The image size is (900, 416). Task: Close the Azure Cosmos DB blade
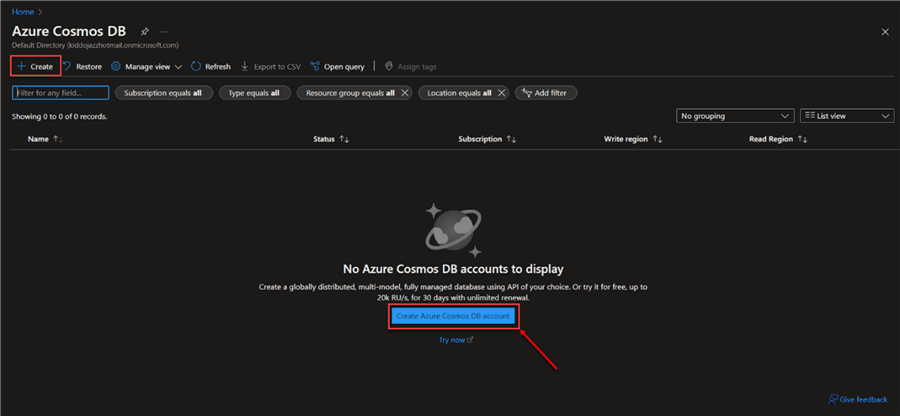point(885,32)
